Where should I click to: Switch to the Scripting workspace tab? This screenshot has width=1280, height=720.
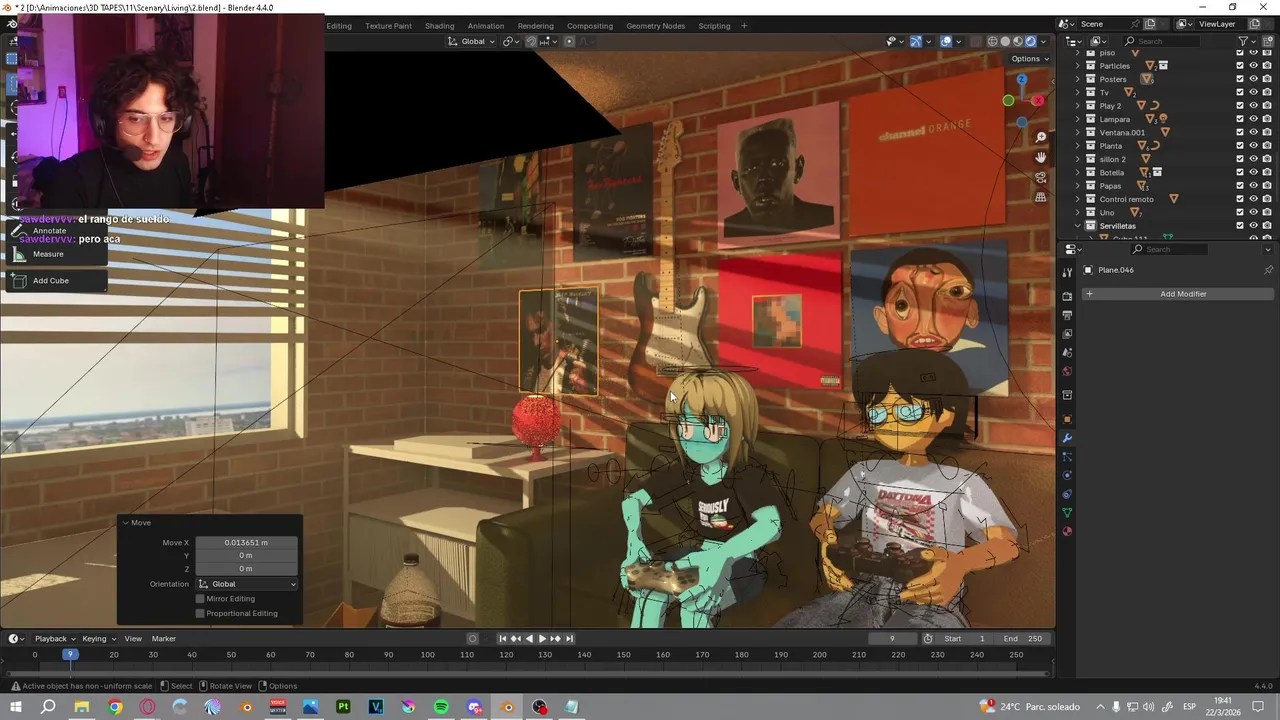click(x=714, y=26)
